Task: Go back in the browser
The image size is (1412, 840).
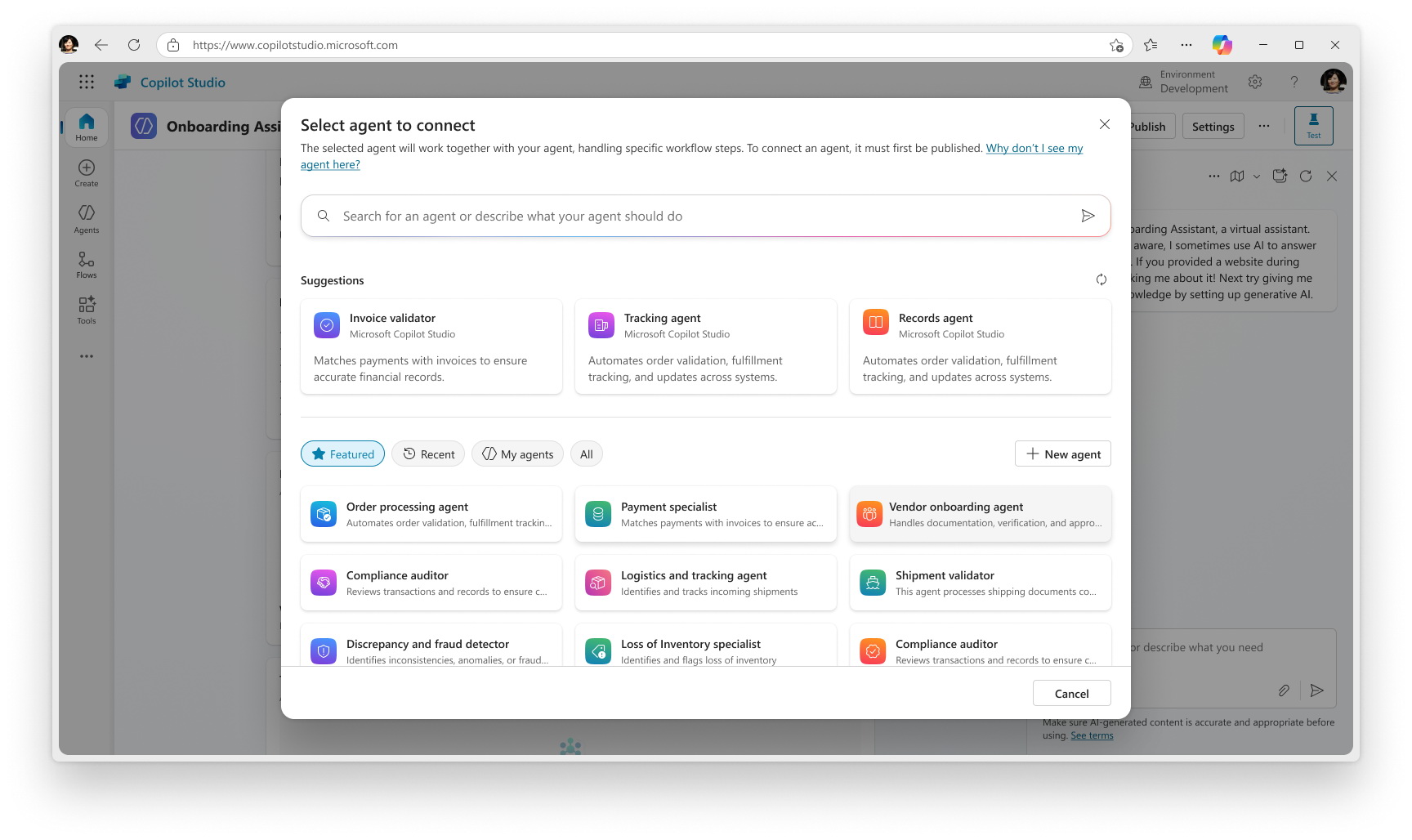Action: tap(101, 45)
